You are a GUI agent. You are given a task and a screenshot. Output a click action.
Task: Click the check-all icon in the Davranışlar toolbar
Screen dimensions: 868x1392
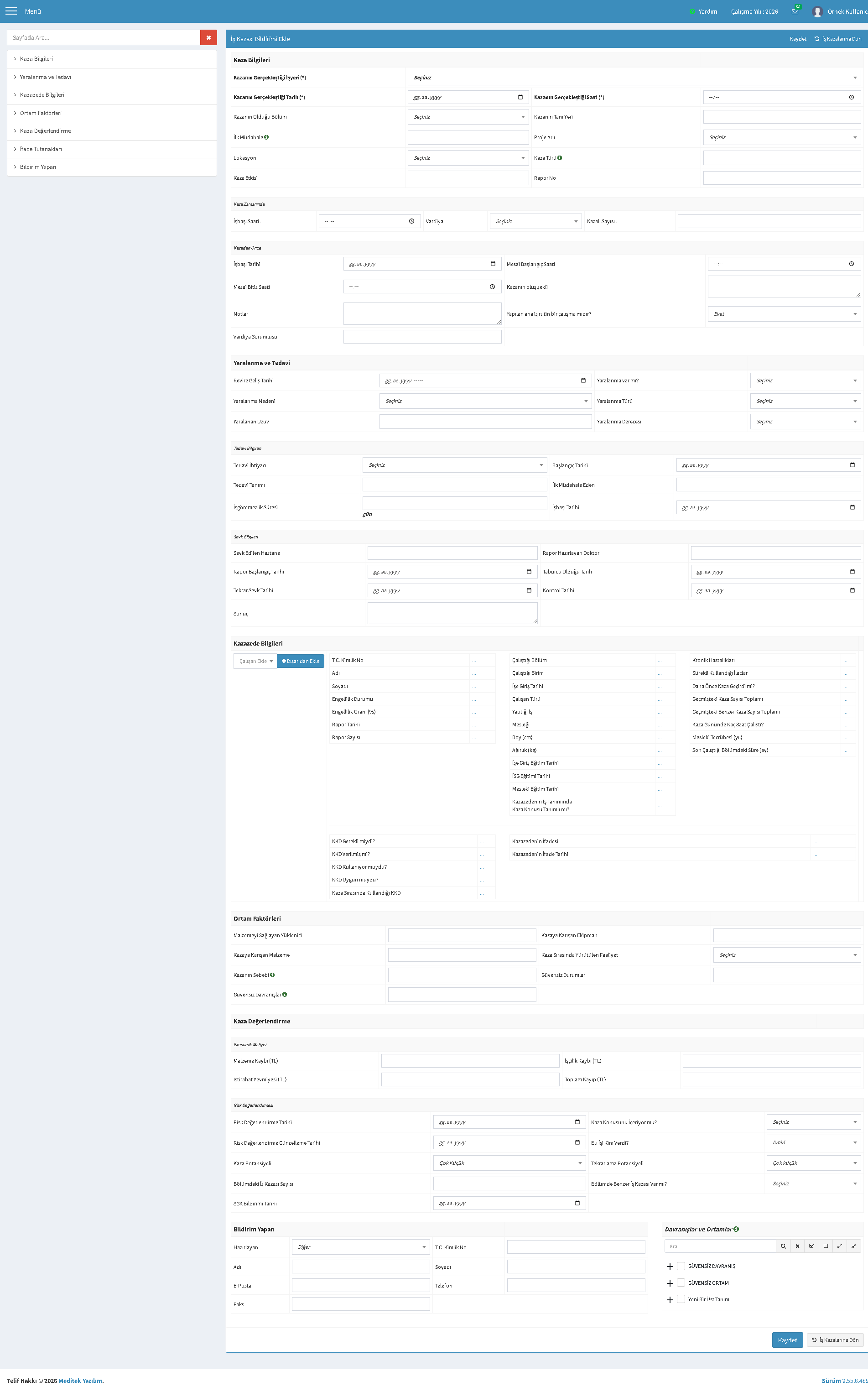coord(811,1246)
